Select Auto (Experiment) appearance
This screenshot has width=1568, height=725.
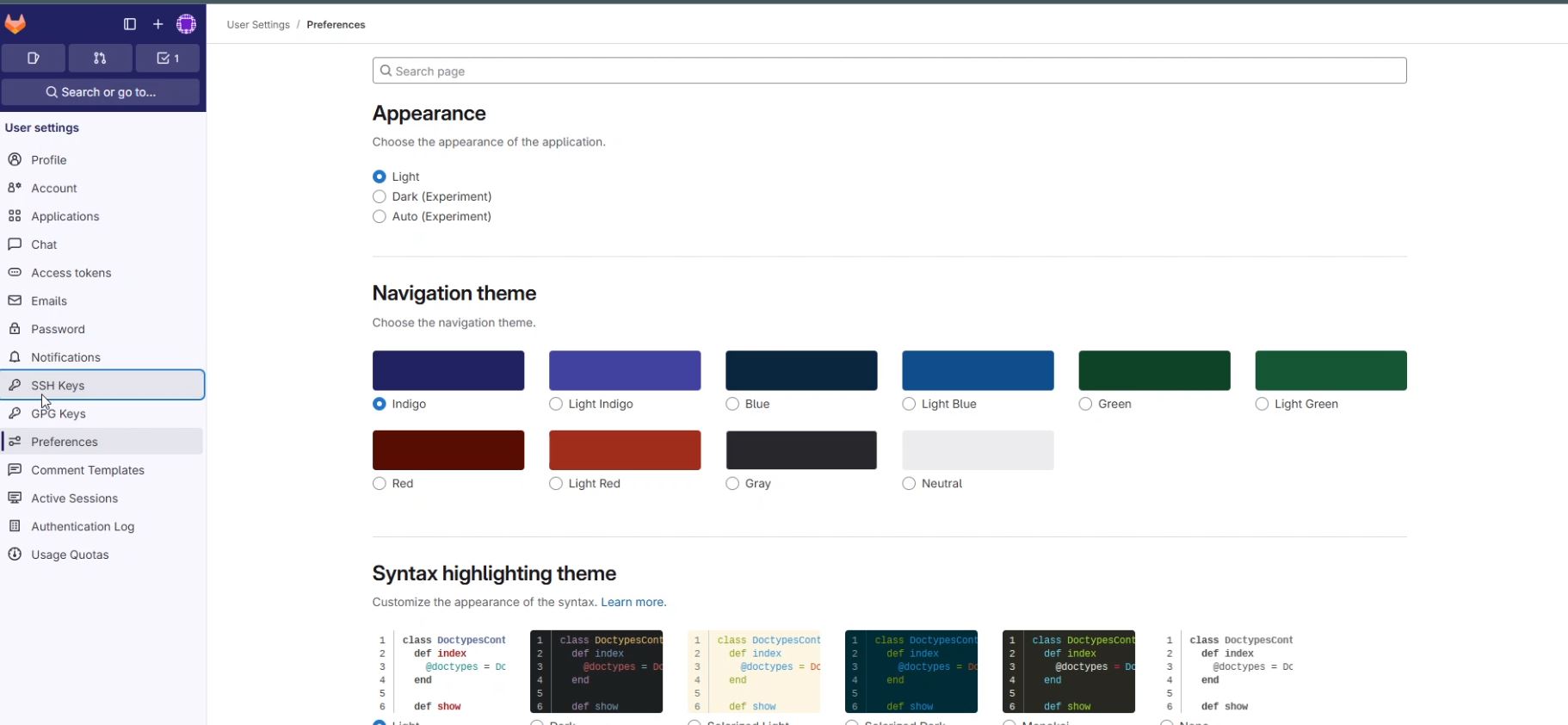(x=380, y=216)
